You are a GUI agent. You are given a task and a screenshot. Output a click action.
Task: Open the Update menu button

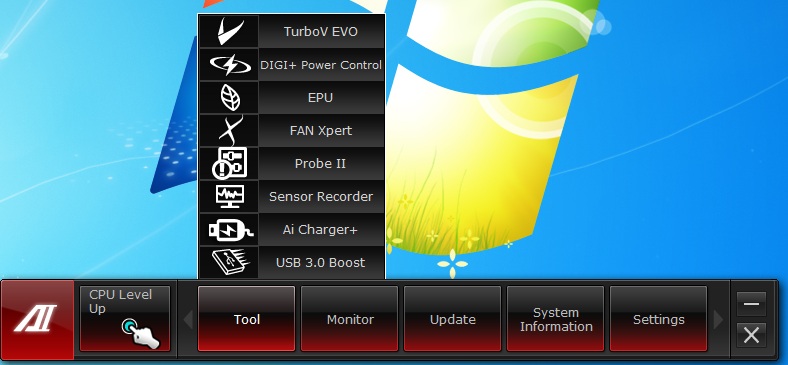[452, 319]
